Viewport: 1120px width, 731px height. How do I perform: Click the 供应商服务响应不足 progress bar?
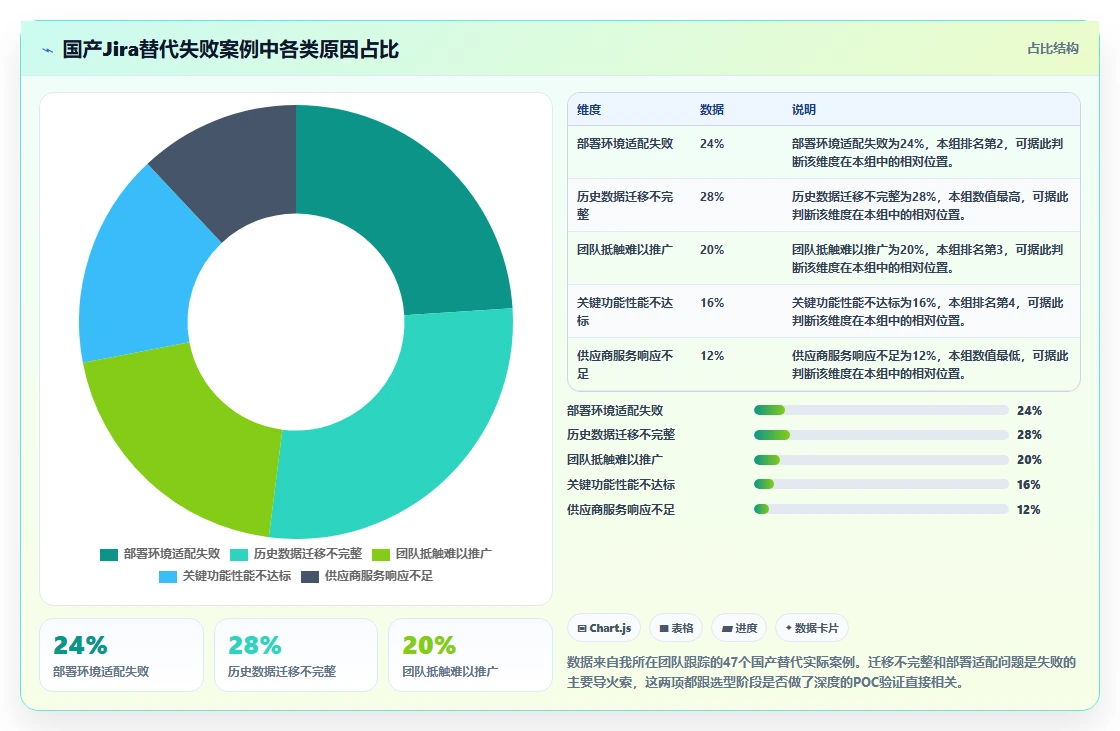click(881, 509)
